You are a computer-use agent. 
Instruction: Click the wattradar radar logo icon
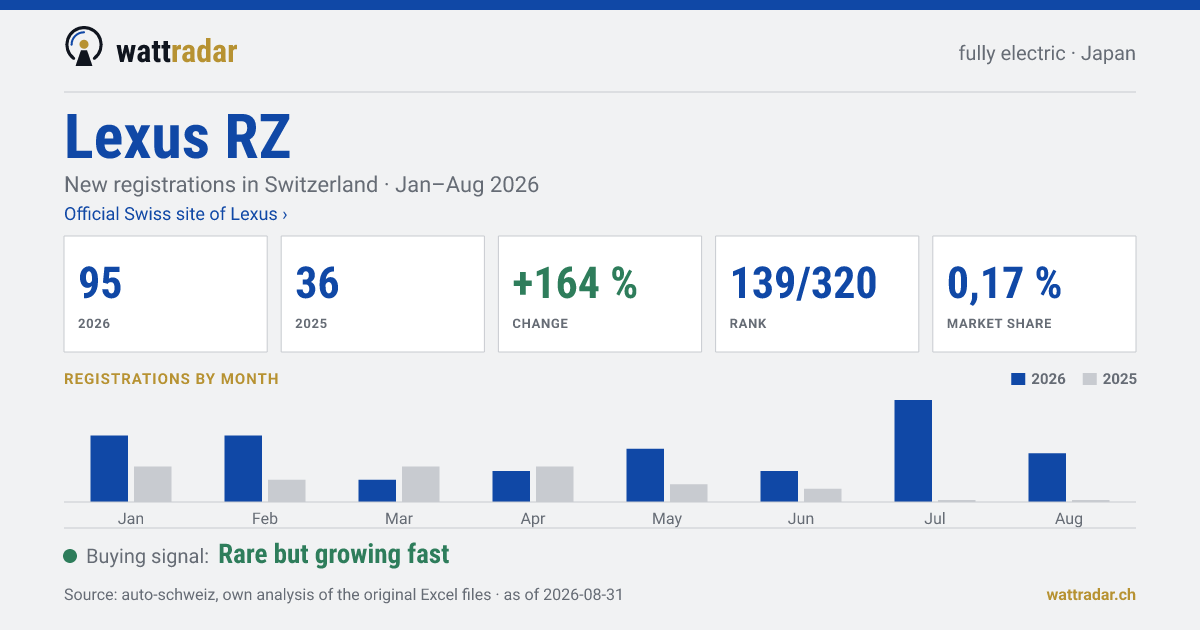pos(83,47)
